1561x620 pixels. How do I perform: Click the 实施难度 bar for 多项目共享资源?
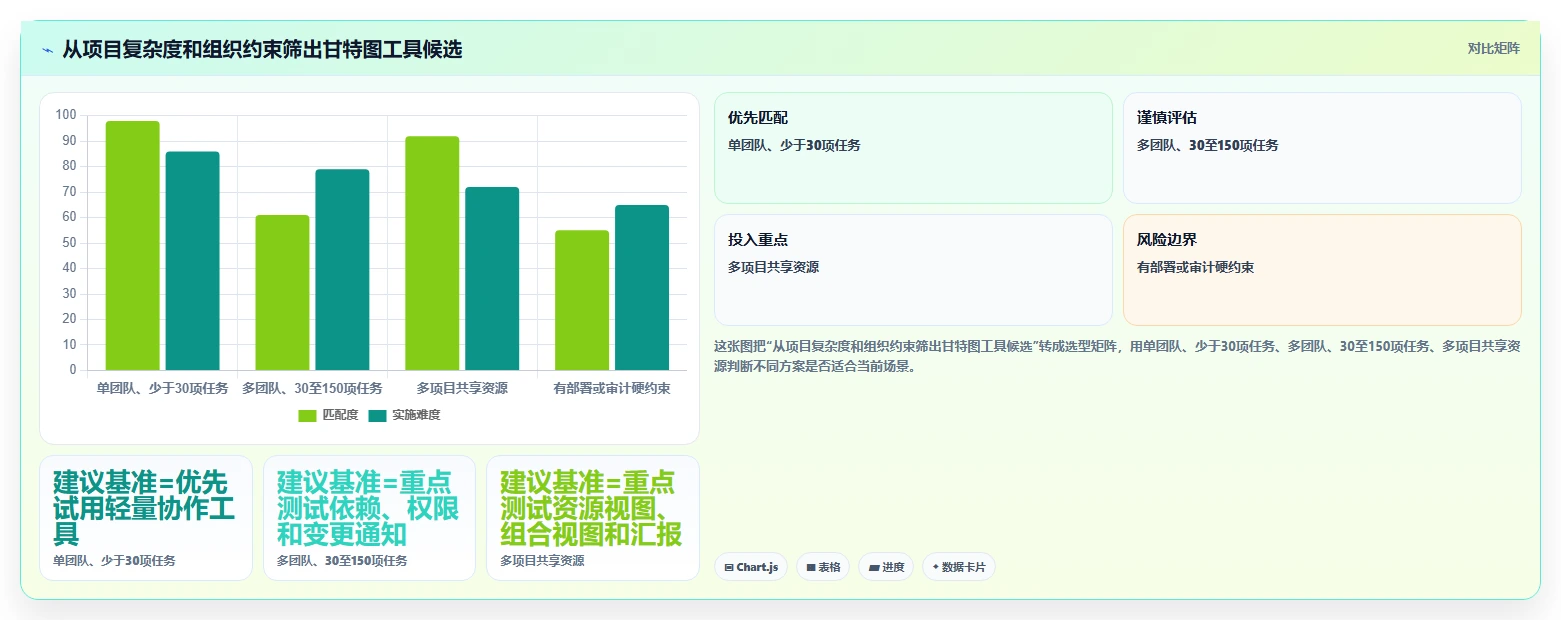click(x=492, y=278)
